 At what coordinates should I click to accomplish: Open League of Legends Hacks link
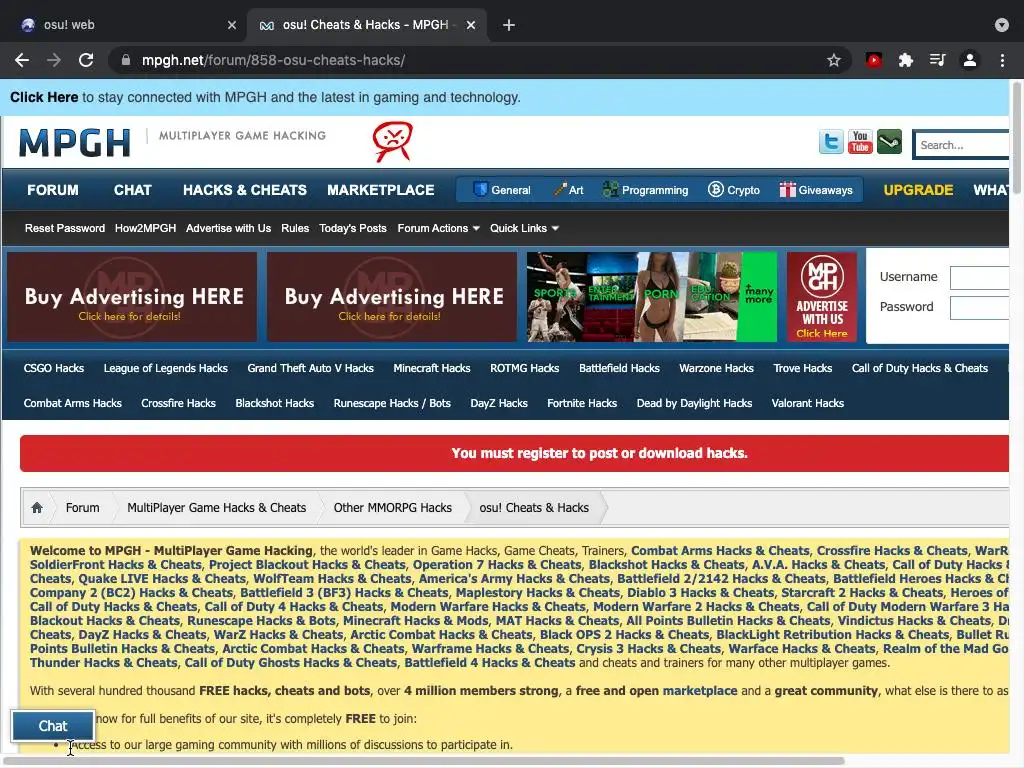click(165, 368)
